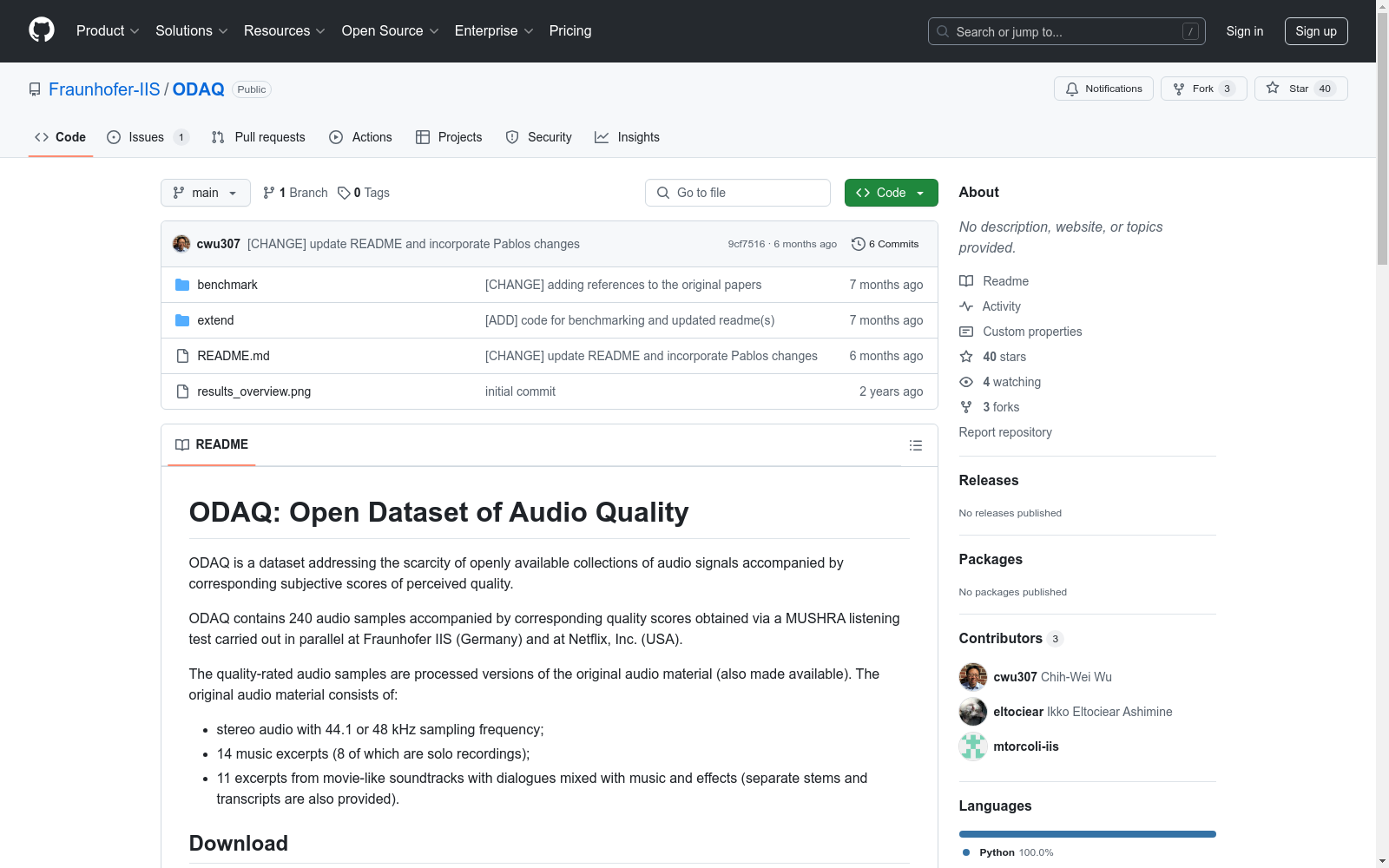Click the Notifications button label

[1114, 89]
